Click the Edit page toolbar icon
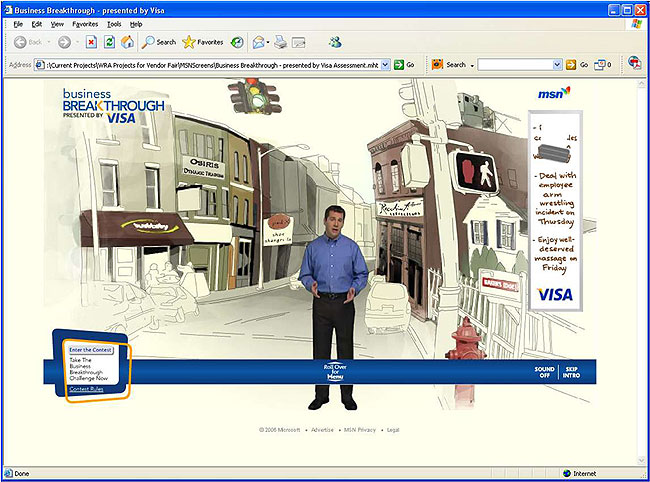Screen dimensions: 650x482 (298, 42)
